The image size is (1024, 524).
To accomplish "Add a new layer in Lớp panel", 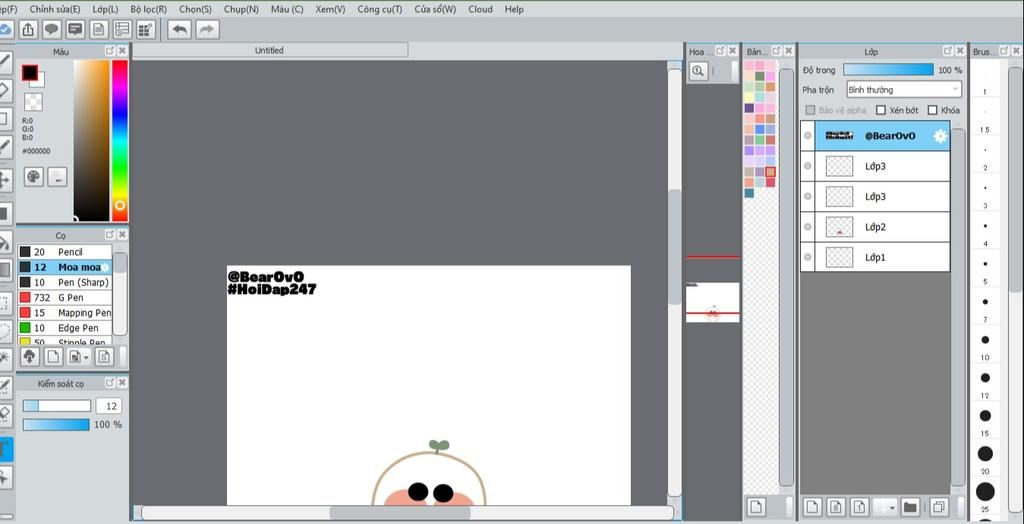I will (812, 506).
